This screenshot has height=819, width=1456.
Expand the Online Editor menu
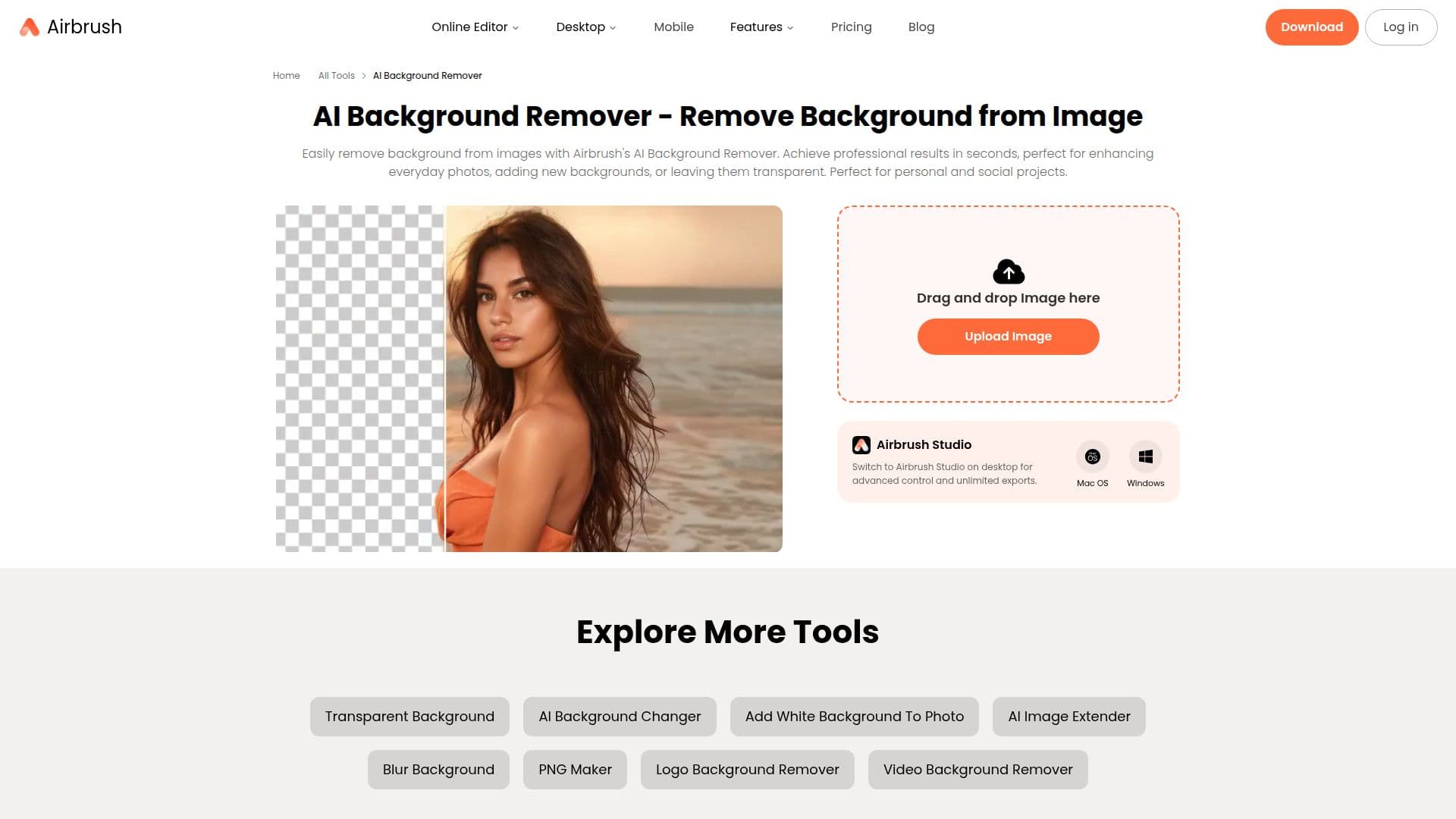(x=475, y=27)
